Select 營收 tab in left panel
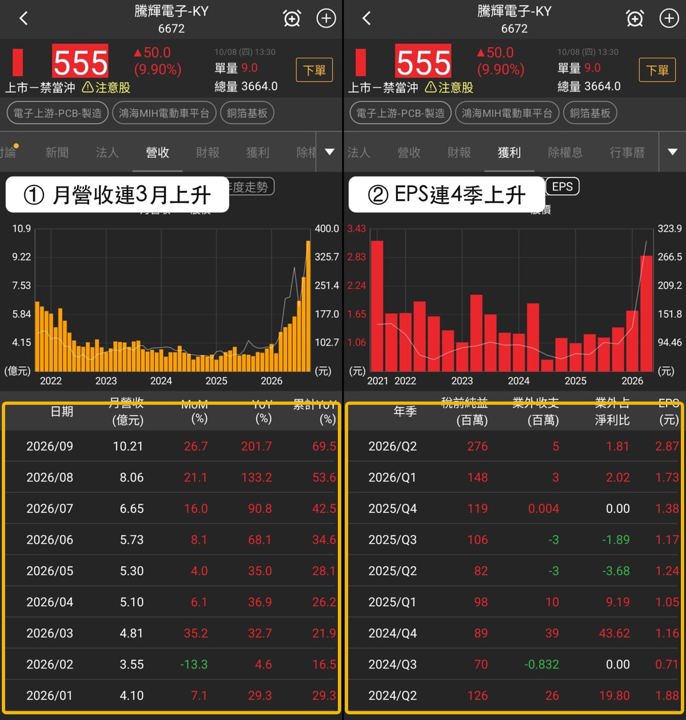The image size is (686, 720). pyautogui.click(x=157, y=152)
